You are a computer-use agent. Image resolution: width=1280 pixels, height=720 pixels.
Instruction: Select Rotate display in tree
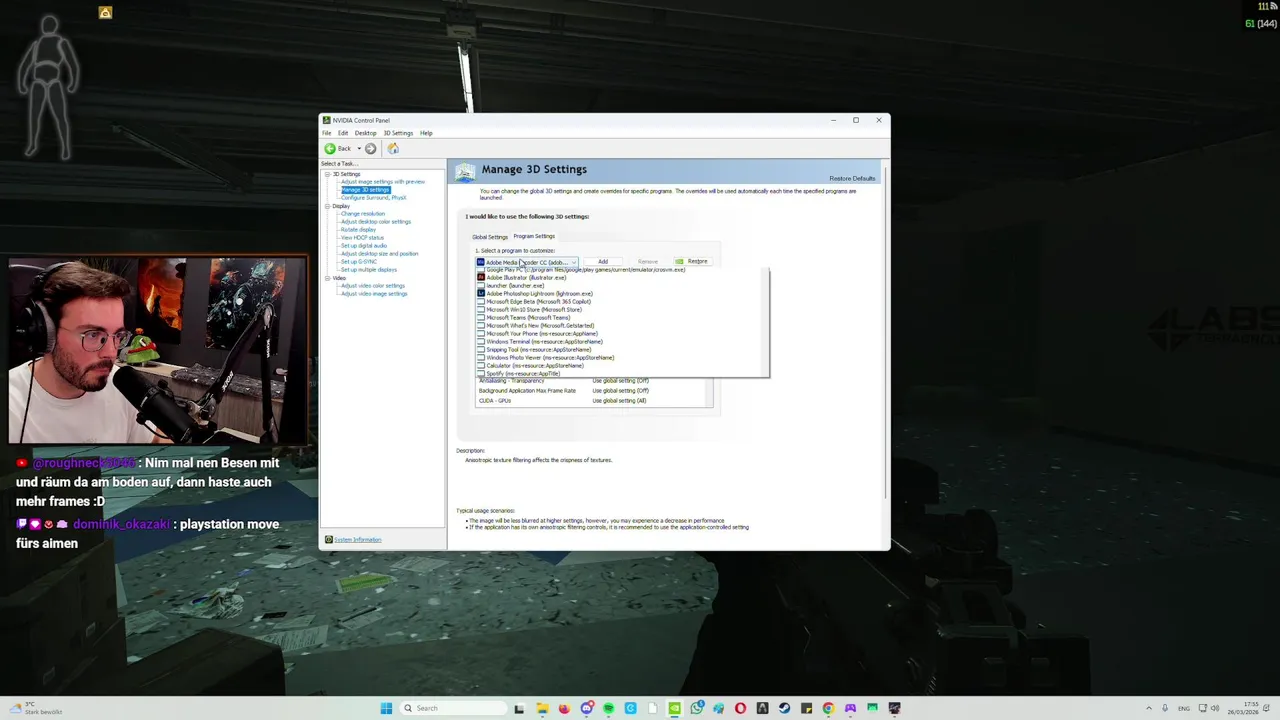[358, 230]
